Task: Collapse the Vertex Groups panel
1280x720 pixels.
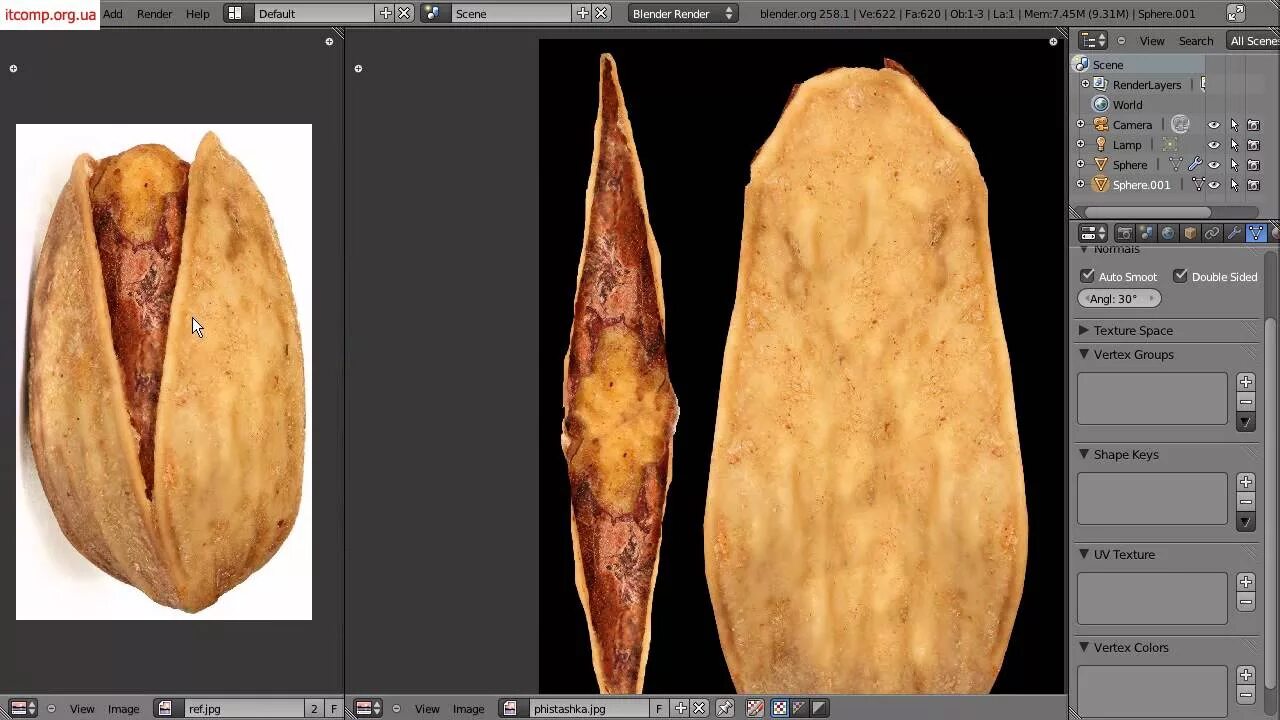Action: 1084,354
